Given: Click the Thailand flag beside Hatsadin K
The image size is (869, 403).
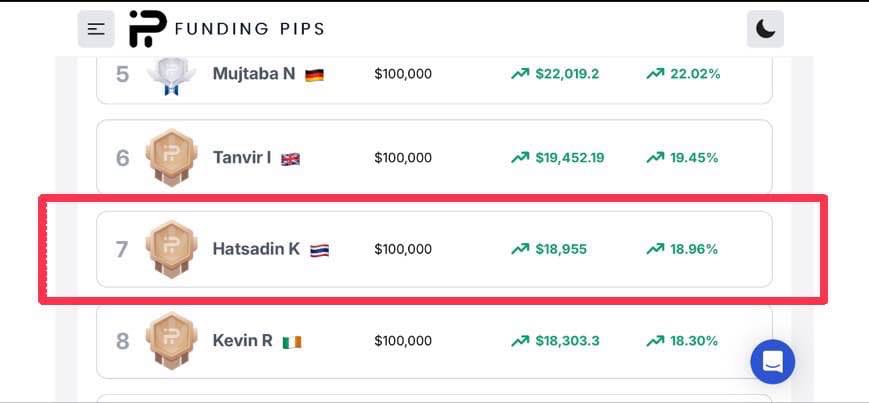Looking at the screenshot, I should click(319, 250).
